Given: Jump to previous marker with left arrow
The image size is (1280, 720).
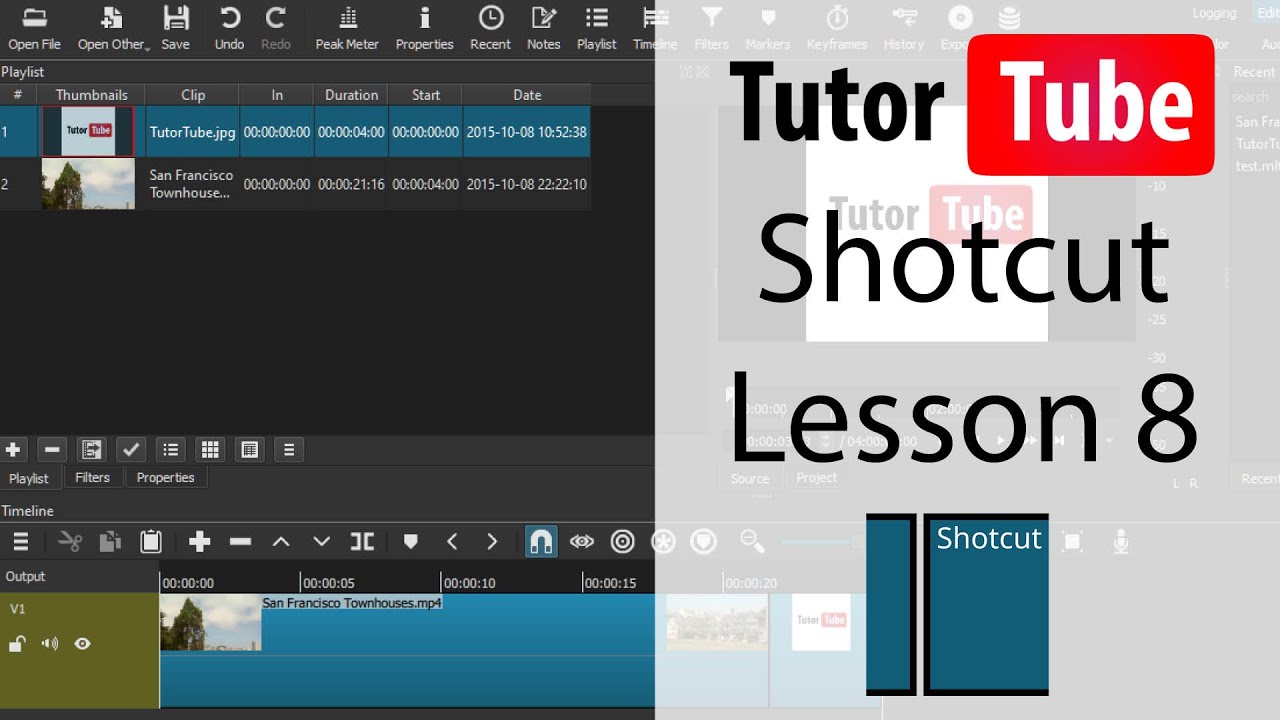Looking at the screenshot, I should point(452,542).
